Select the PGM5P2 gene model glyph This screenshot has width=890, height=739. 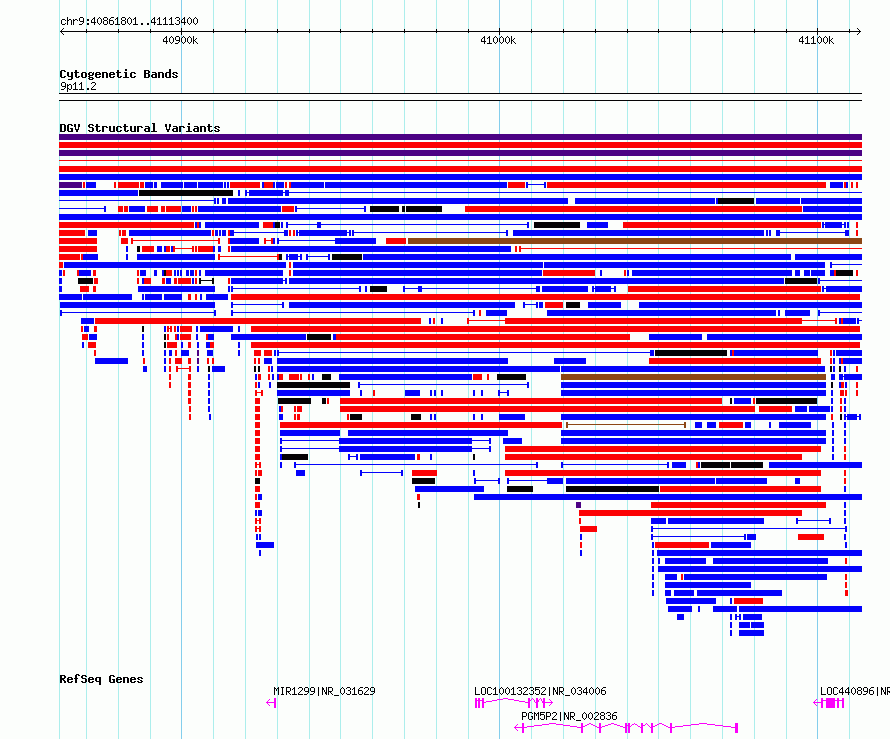(x=626, y=728)
